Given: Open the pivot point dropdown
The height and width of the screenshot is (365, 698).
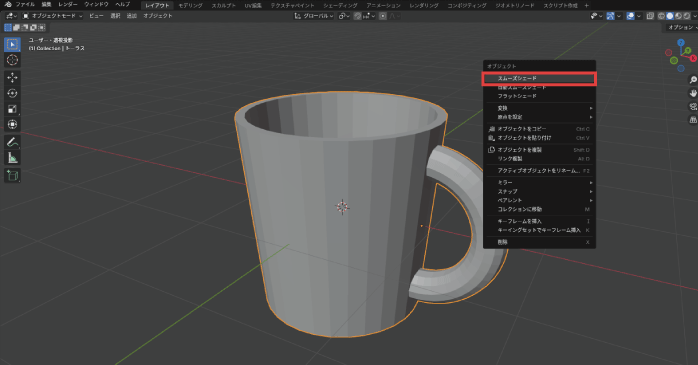Looking at the screenshot, I should pyautogui.click(x=344, y=16).
